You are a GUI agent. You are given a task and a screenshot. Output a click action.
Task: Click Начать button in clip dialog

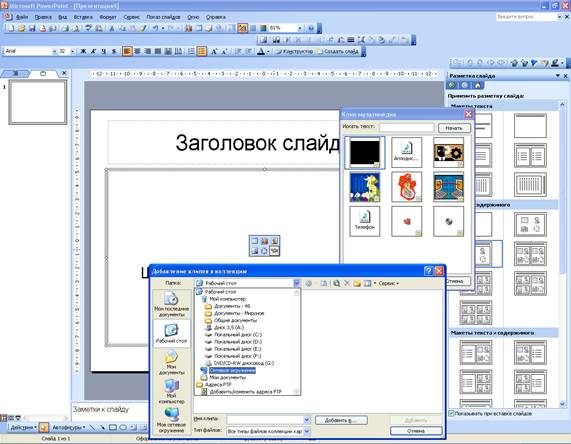tap(454, 128)
